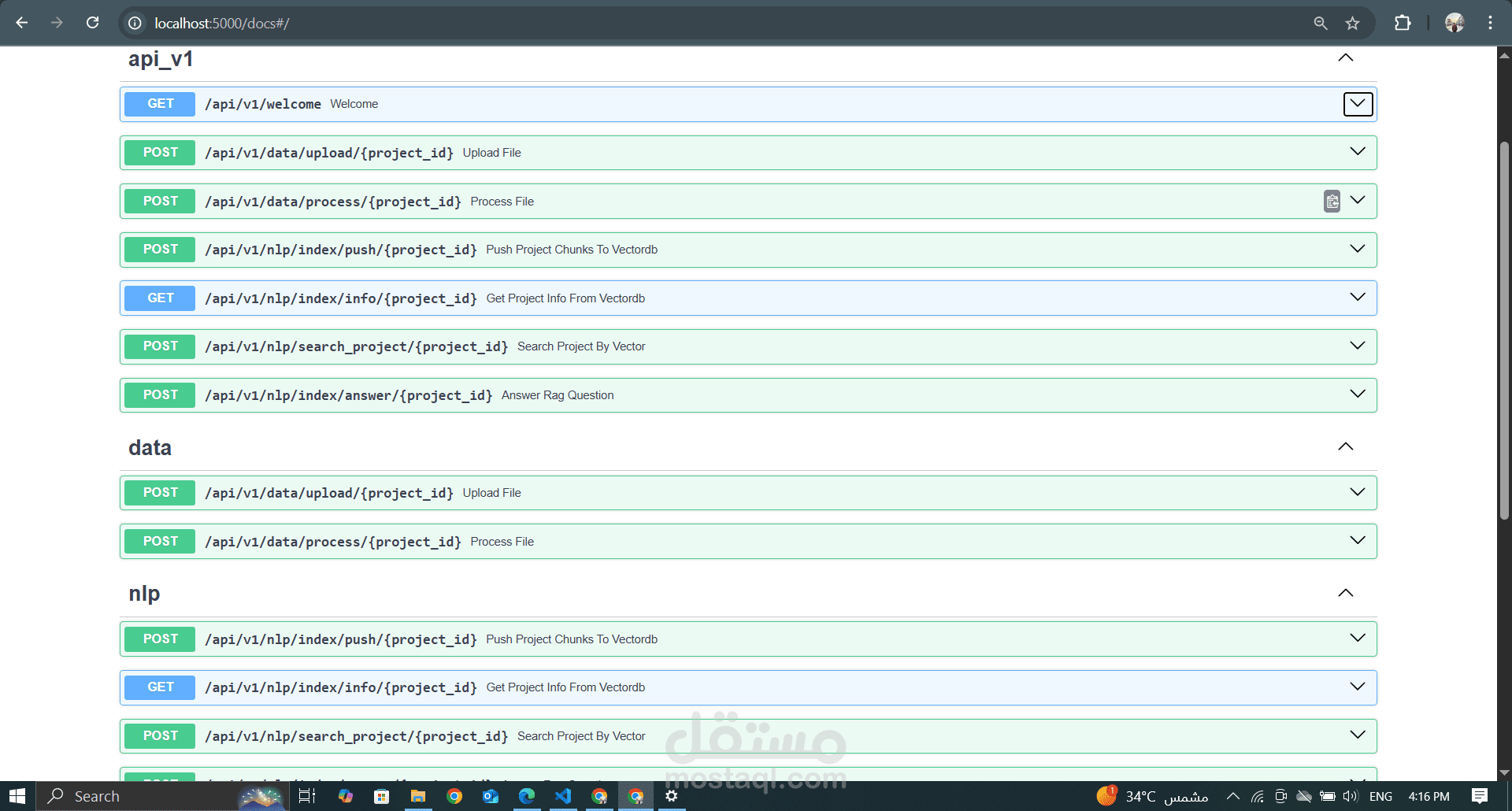Viewport: 1512px width, 811px height.
Task: Expand Push Project Chunks chevron under api_v1
Action: coord(1358,249)
